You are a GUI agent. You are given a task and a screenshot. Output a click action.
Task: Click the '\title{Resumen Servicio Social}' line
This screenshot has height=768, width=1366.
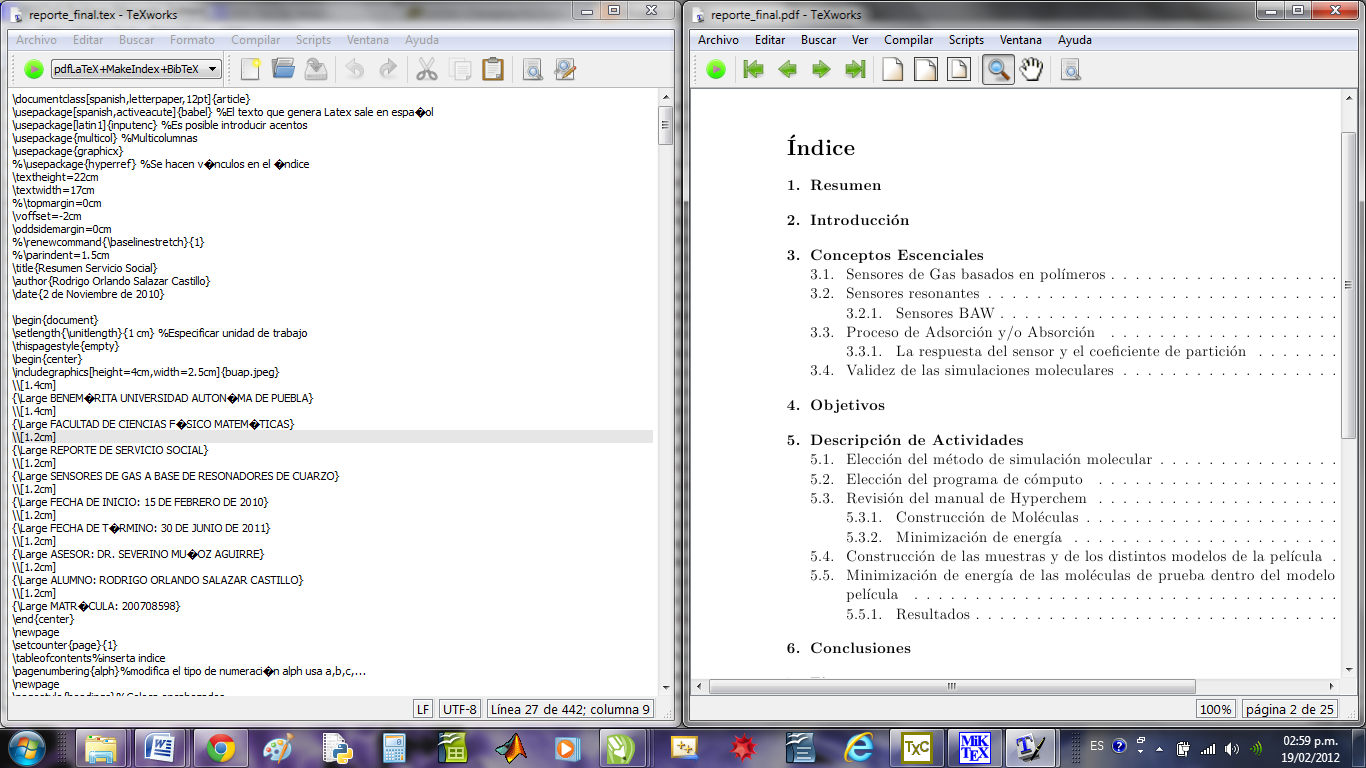point(84,268)
